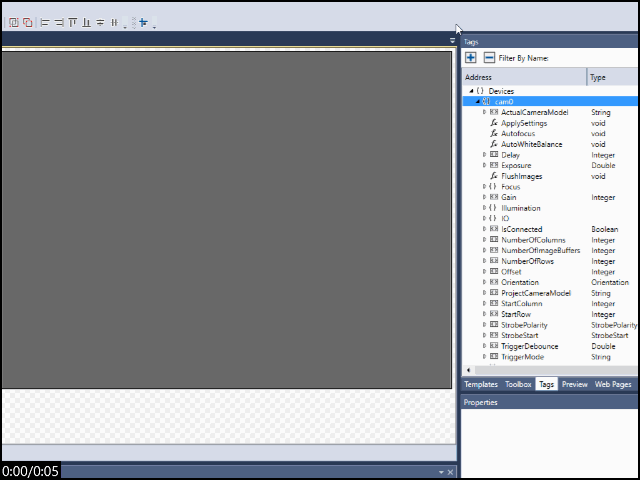Click the Bring to Front toolbar icon
The height and width of the screenshot is (480, 640).
(x=14, y=22)
